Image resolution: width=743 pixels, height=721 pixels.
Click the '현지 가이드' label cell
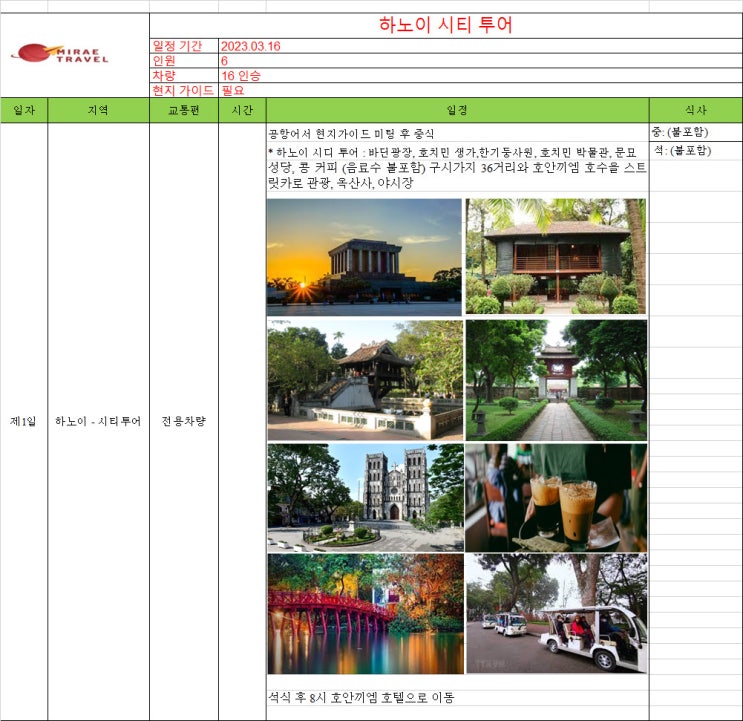[184, 90]
